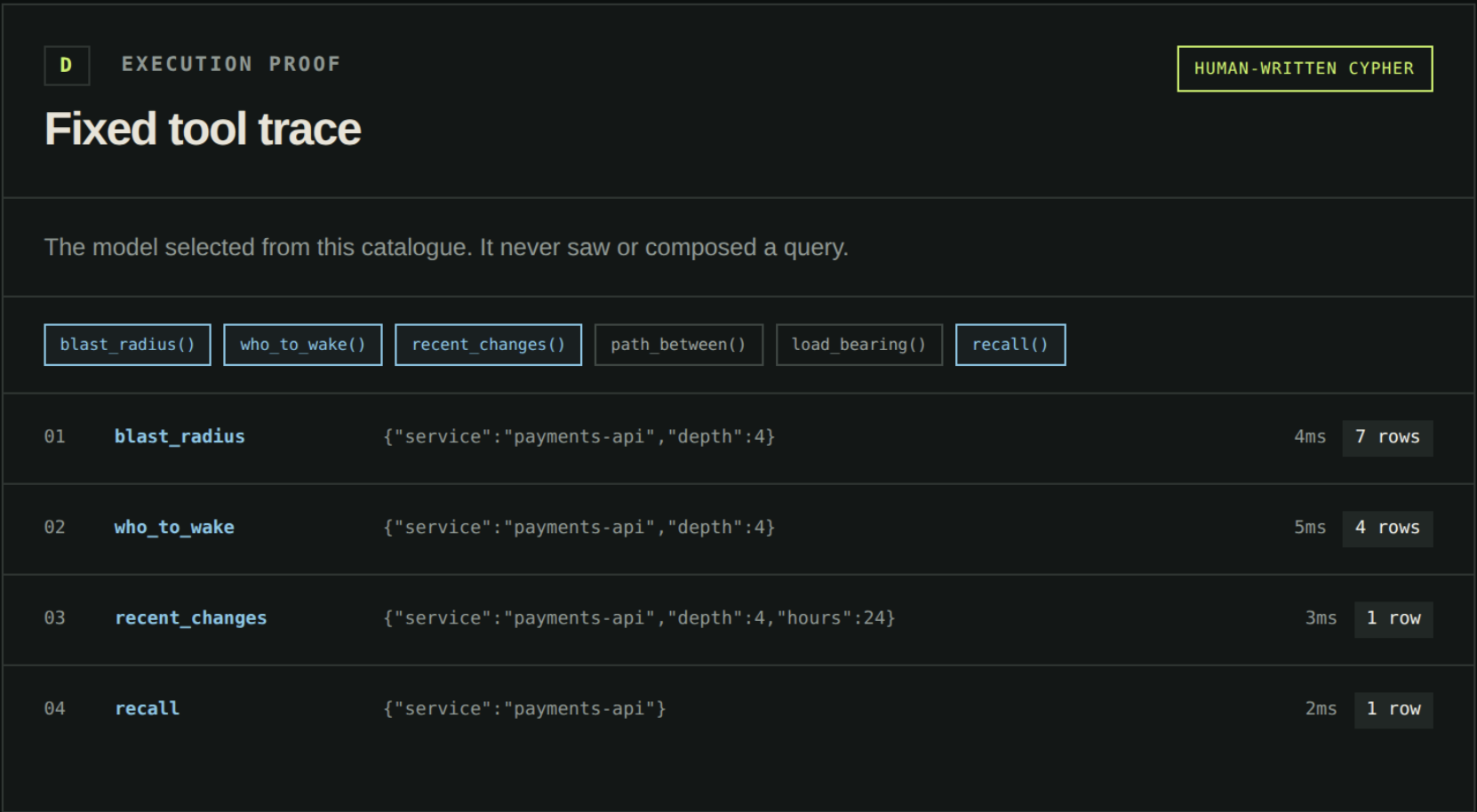Image resolution: width=1477 pixels, height=812 pixels.
Task: Click step number 03
Action: coord(55,617)
